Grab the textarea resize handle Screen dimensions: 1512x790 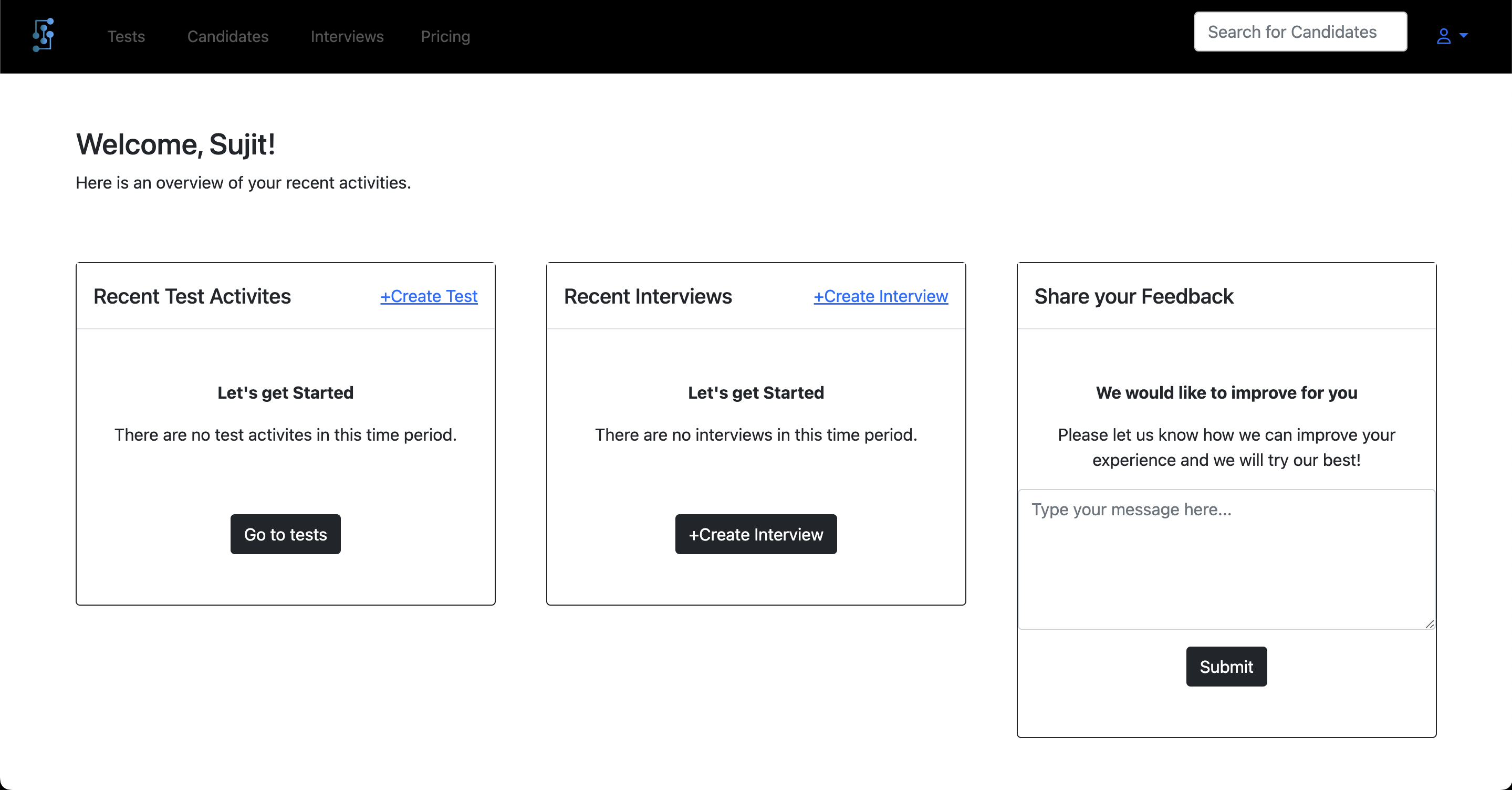pos(1430,624)
